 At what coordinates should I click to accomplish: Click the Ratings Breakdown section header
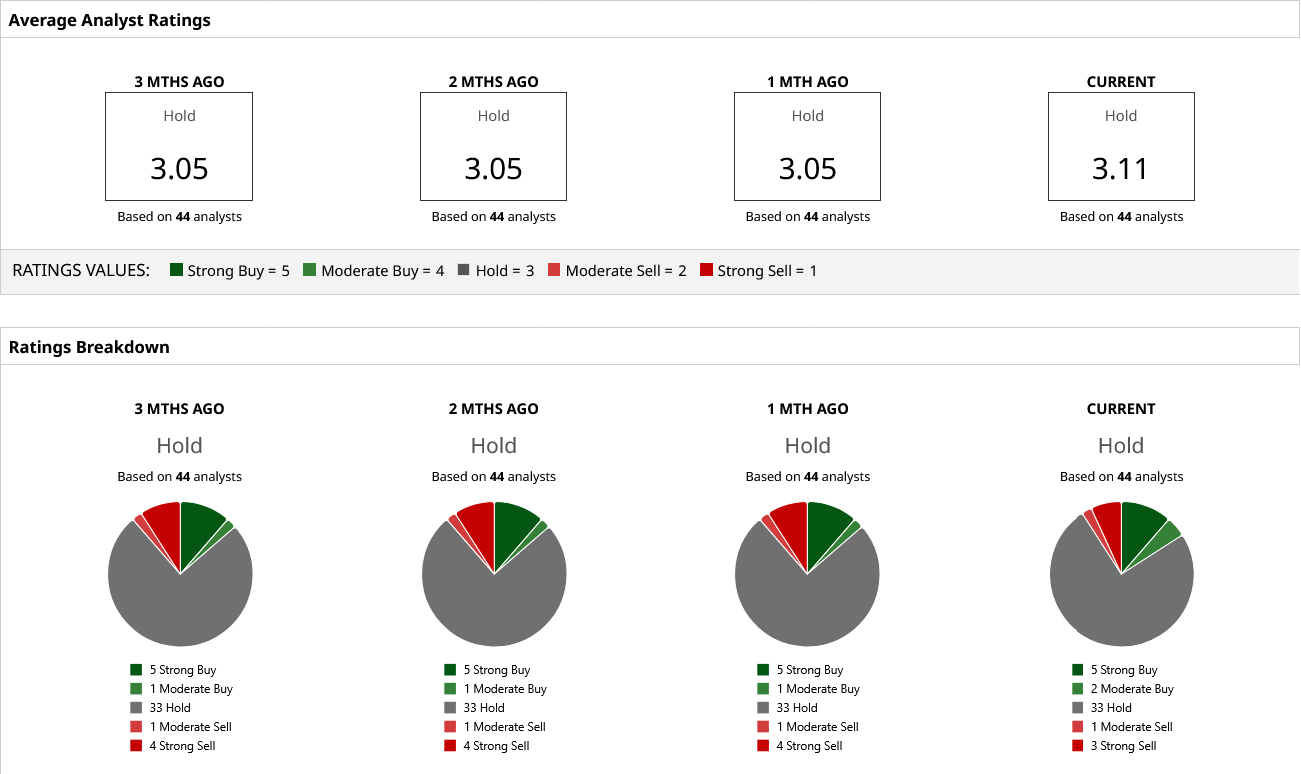click(x=89, y=347)
